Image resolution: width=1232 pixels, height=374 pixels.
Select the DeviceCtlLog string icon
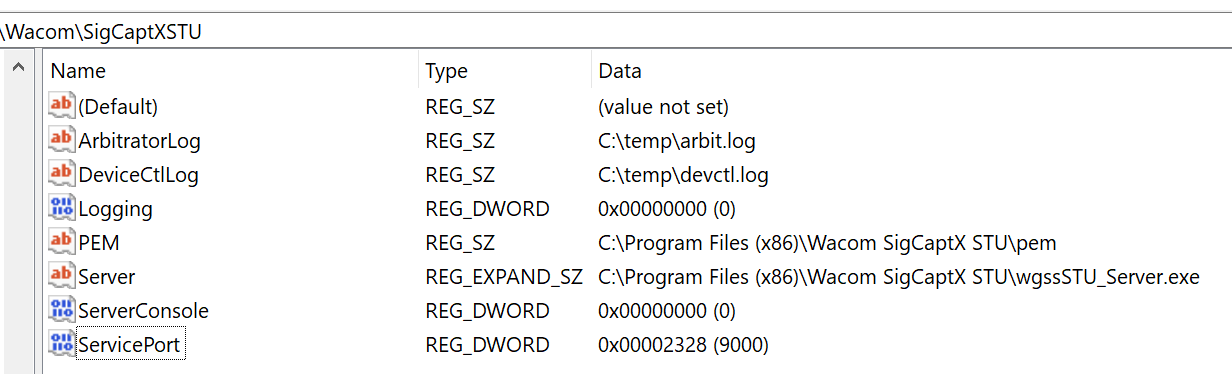pos(62,173)
